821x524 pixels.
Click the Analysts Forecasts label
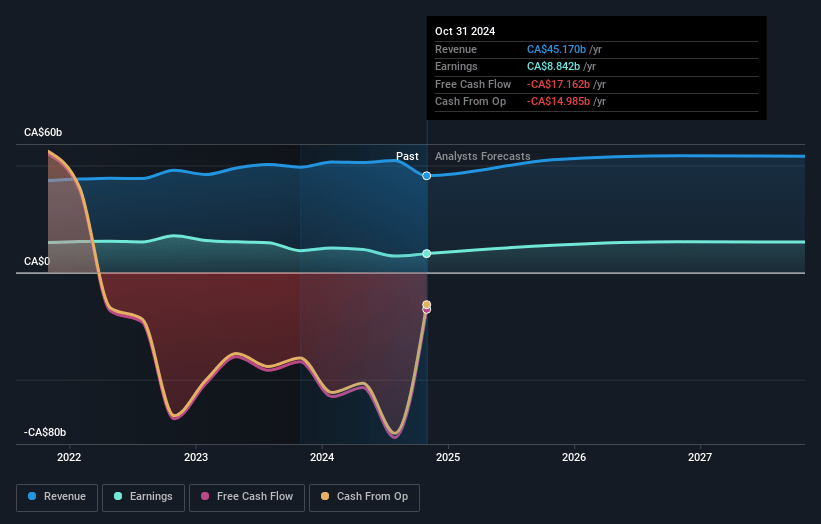point(482,156)
